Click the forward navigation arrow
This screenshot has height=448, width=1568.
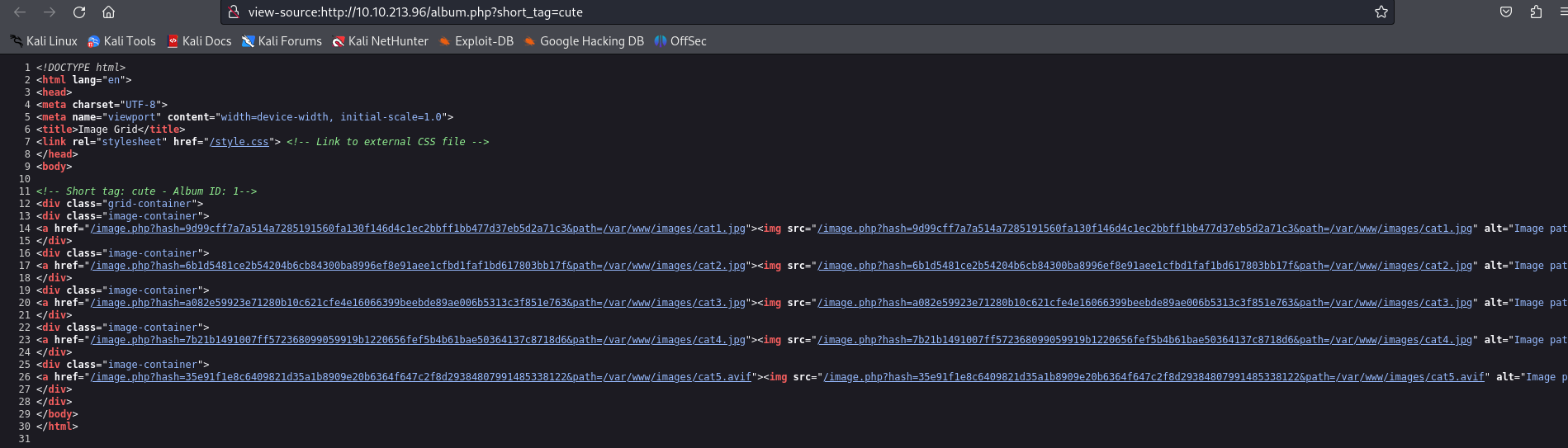click(50, 12)
